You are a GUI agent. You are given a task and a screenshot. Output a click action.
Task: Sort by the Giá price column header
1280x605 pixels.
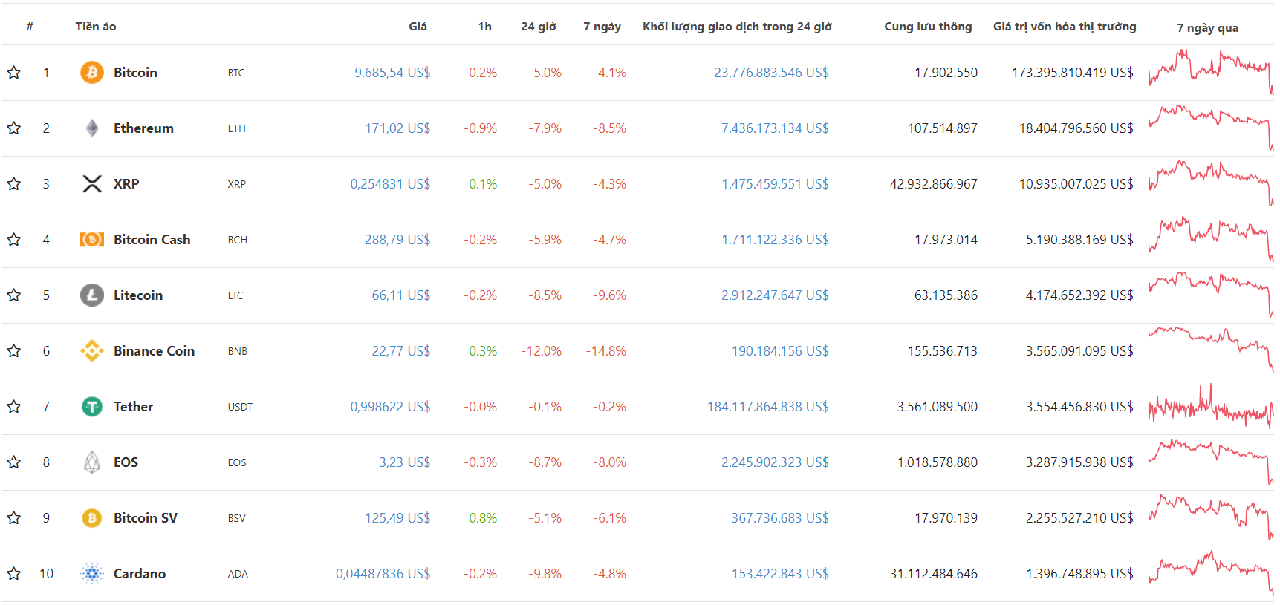(418, 27)
